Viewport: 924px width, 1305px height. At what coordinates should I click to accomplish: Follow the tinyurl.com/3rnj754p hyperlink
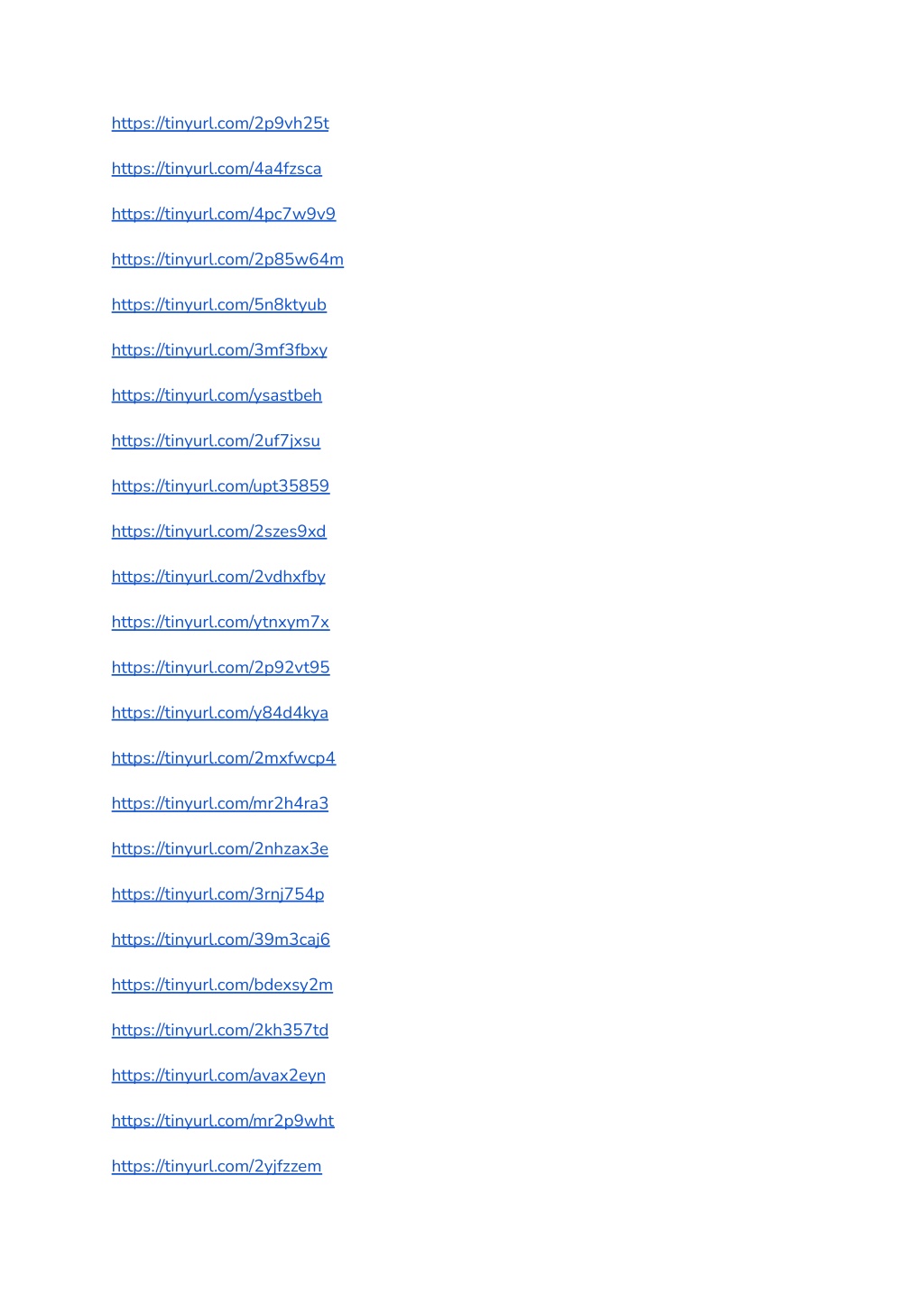coord(217,894)
